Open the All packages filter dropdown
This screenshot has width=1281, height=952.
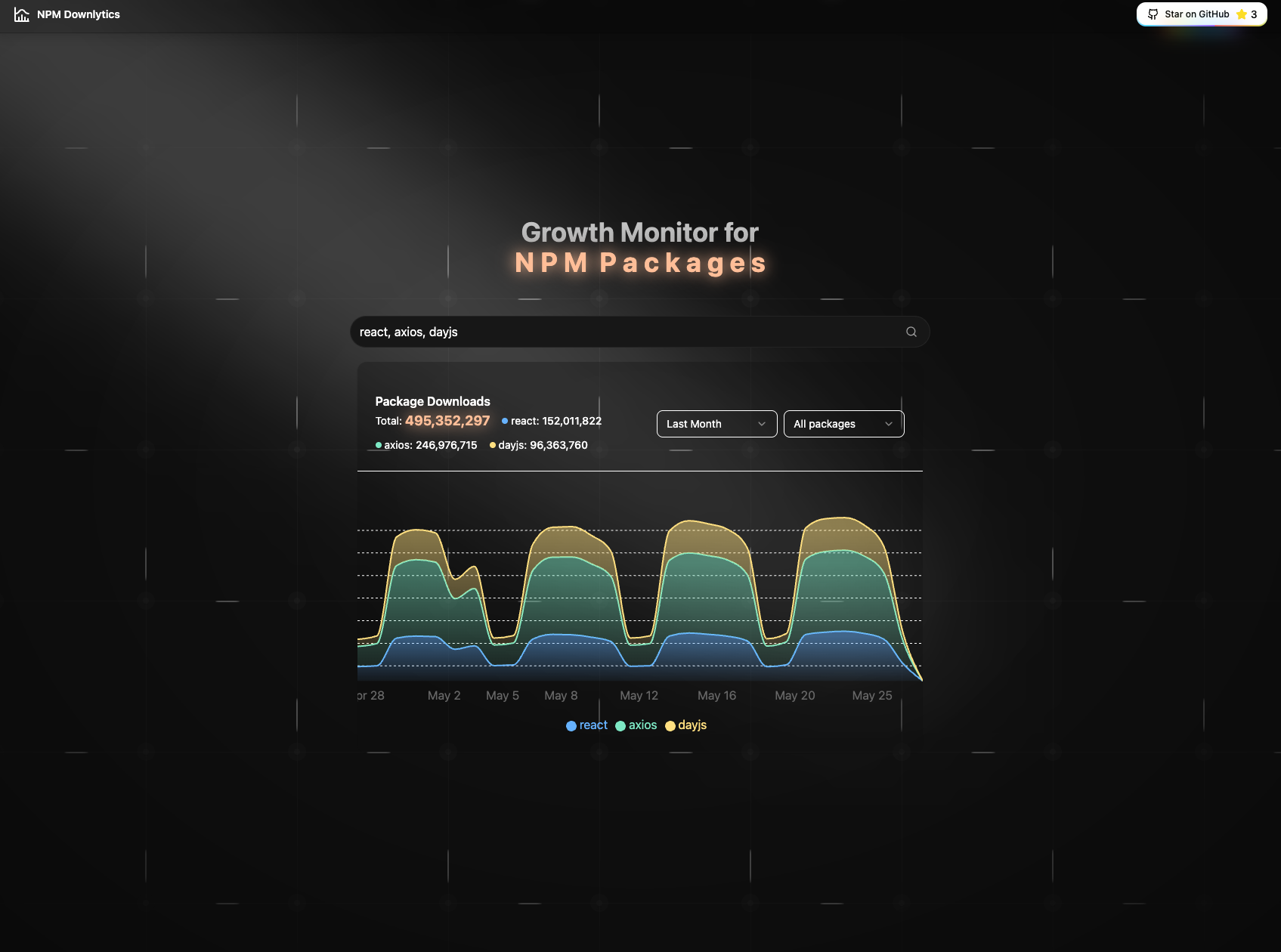point(843,424)
